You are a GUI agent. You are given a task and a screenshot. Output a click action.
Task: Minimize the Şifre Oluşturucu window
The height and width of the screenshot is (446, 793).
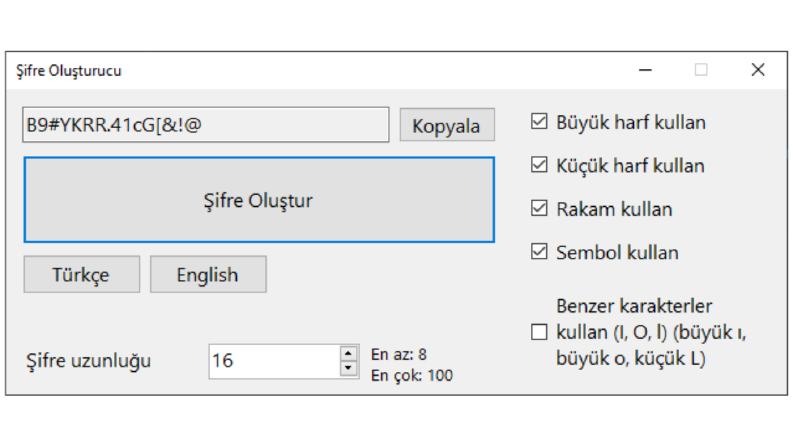point(645,70)
